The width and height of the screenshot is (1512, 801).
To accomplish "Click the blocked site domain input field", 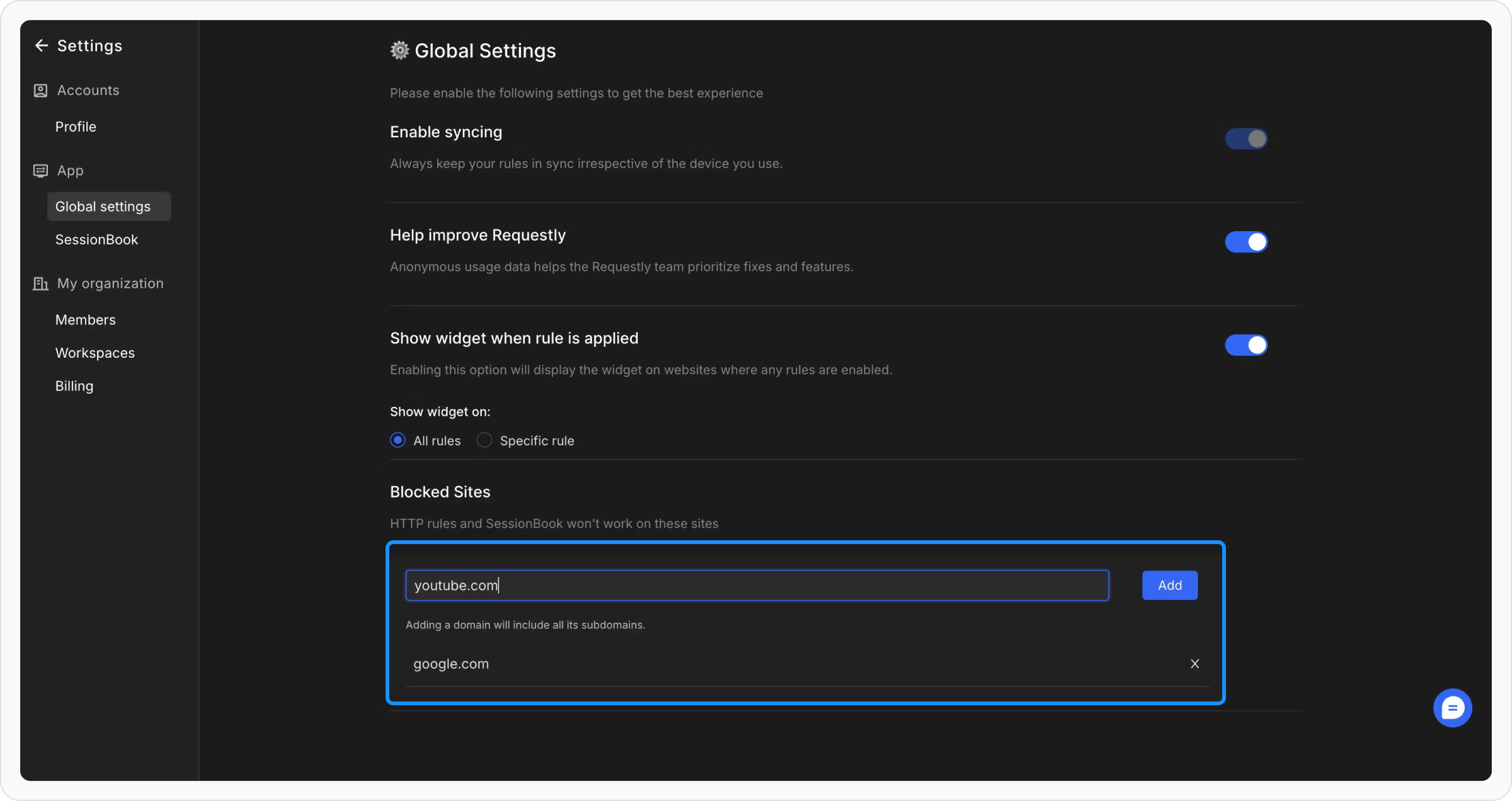I will pos(756,586).
